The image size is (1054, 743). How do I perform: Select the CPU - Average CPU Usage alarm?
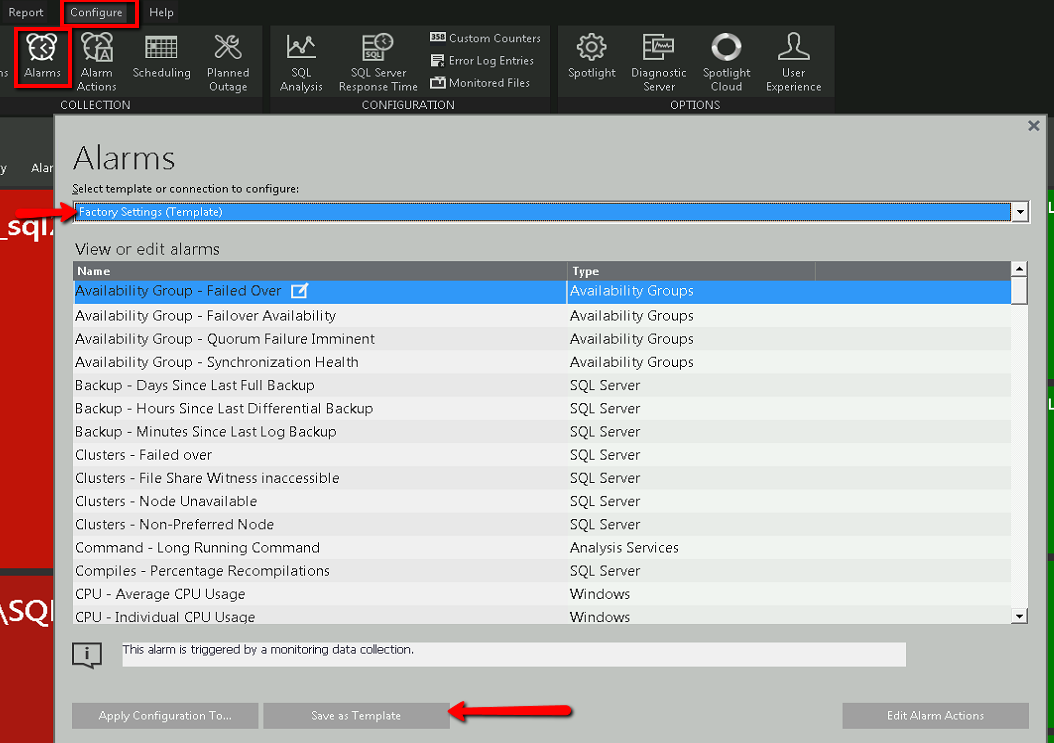pyautogui.click(x=160, y=594)
